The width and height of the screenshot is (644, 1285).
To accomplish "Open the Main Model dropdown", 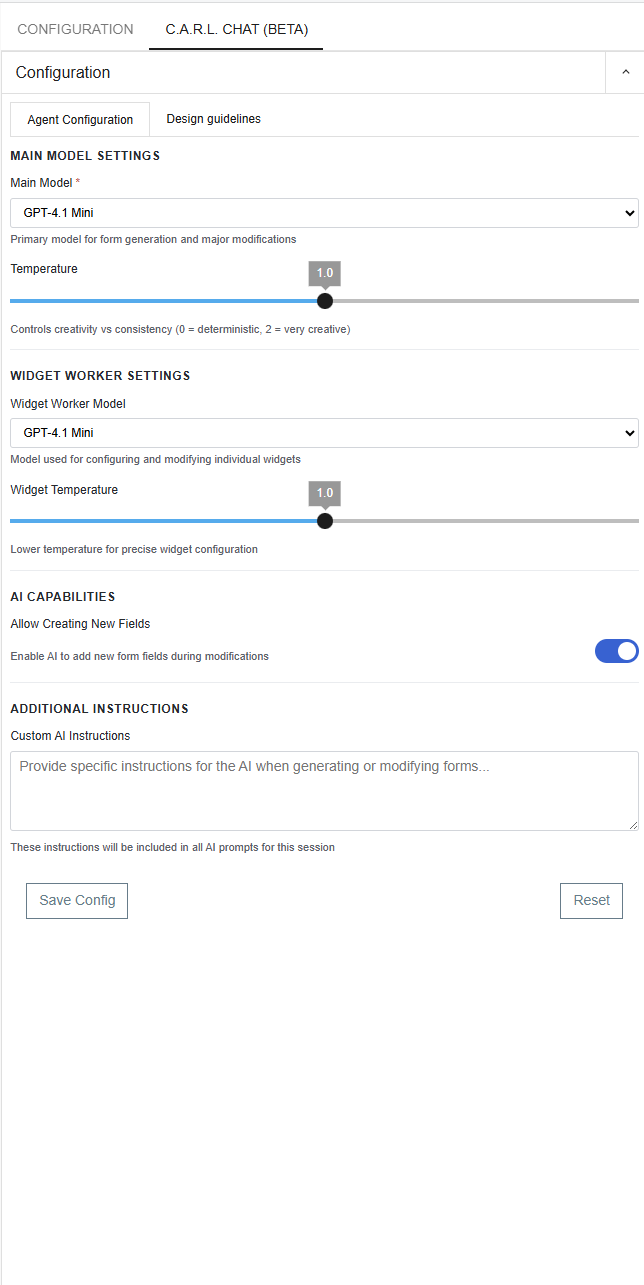I will click(324, 213).
